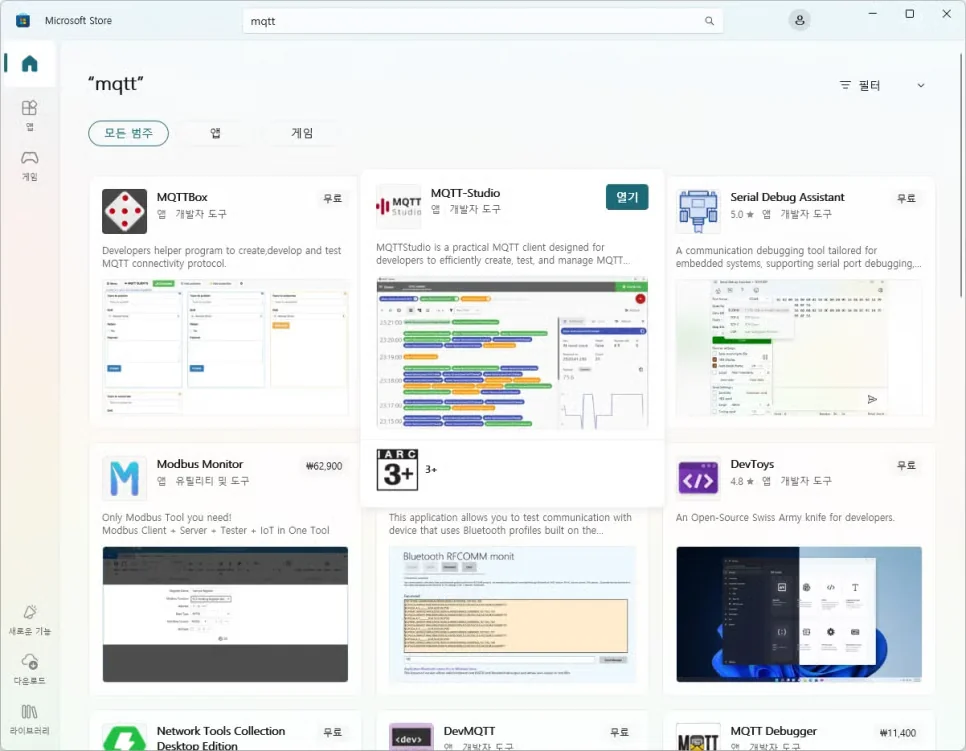
Task: Click the search magnifier icon
Action: (709, 21)
